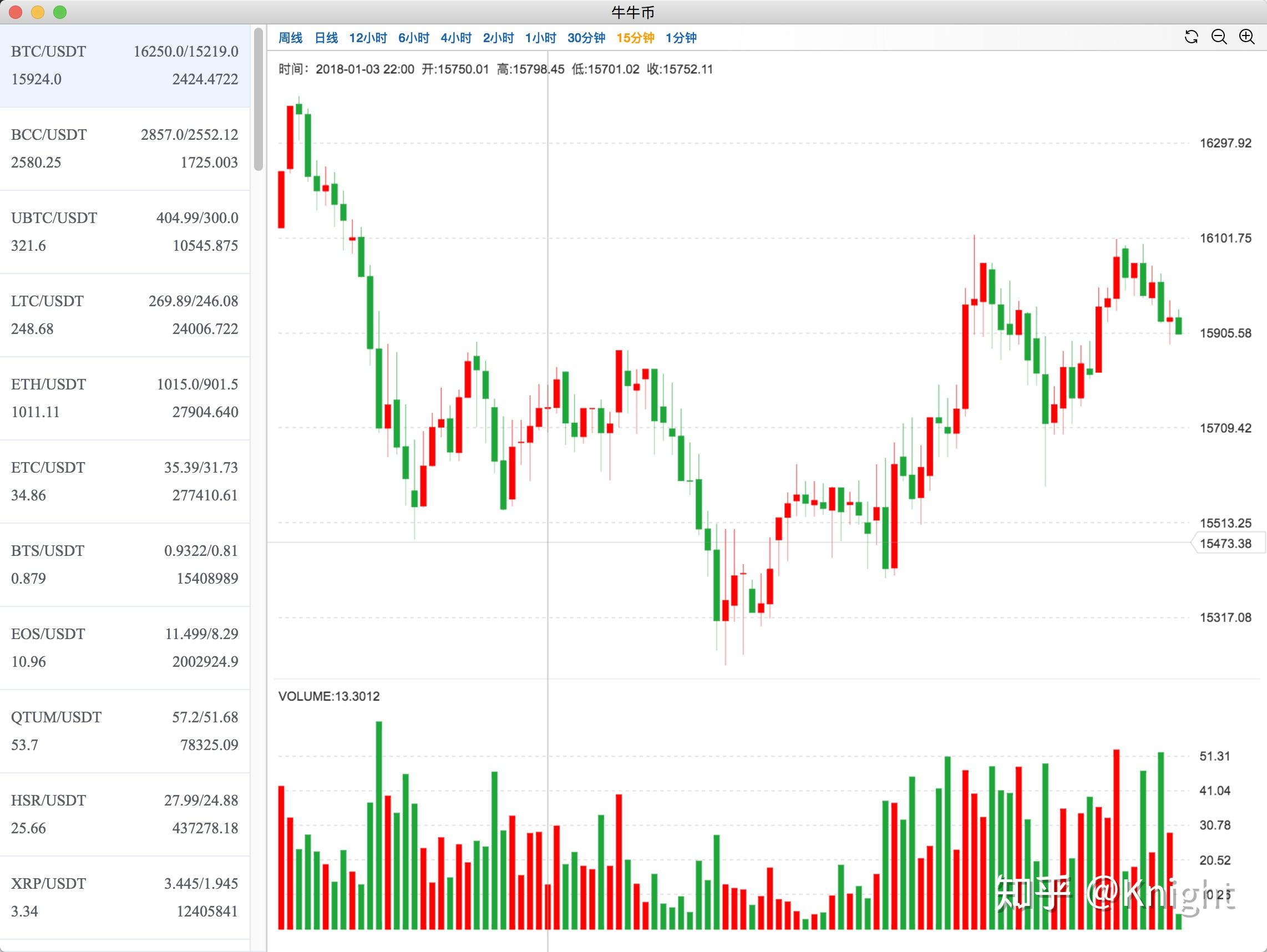Switch chart to 4小时 interval
This screenshot has height=952, width=1267.
(x=456, y=38)
